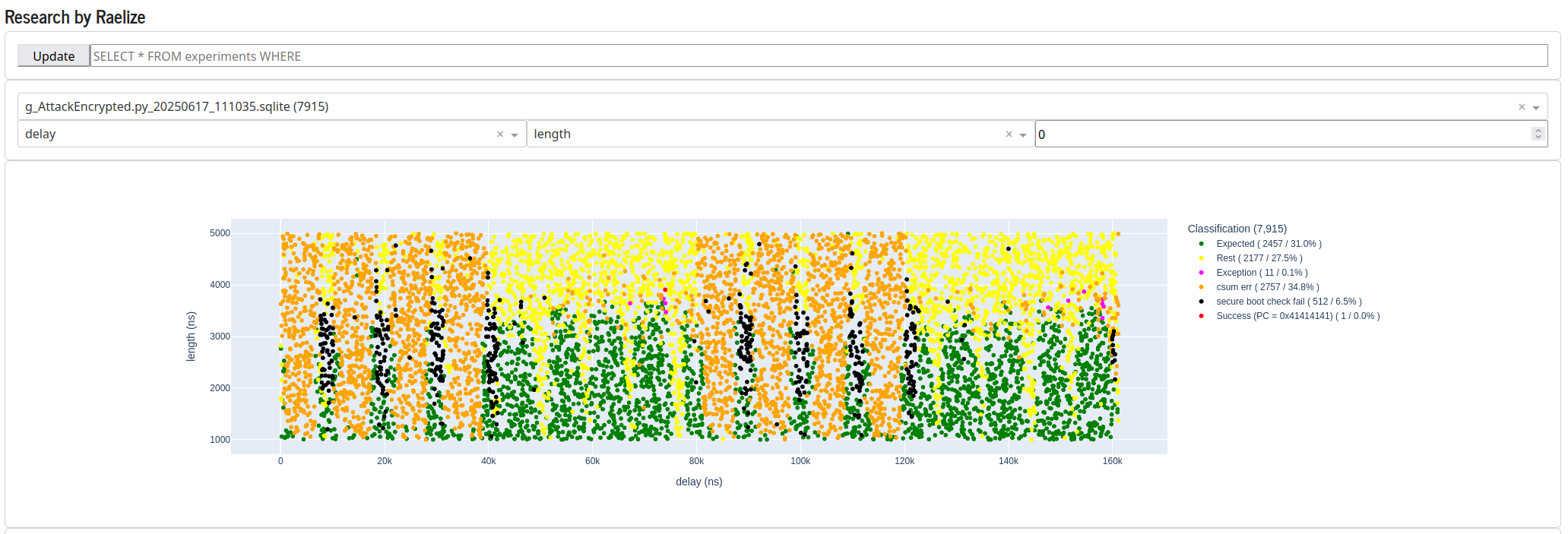Open the sqlite database dropdown arrow
The image size is (1568, 534).
pyautogui.click(x=1536, y=107)
